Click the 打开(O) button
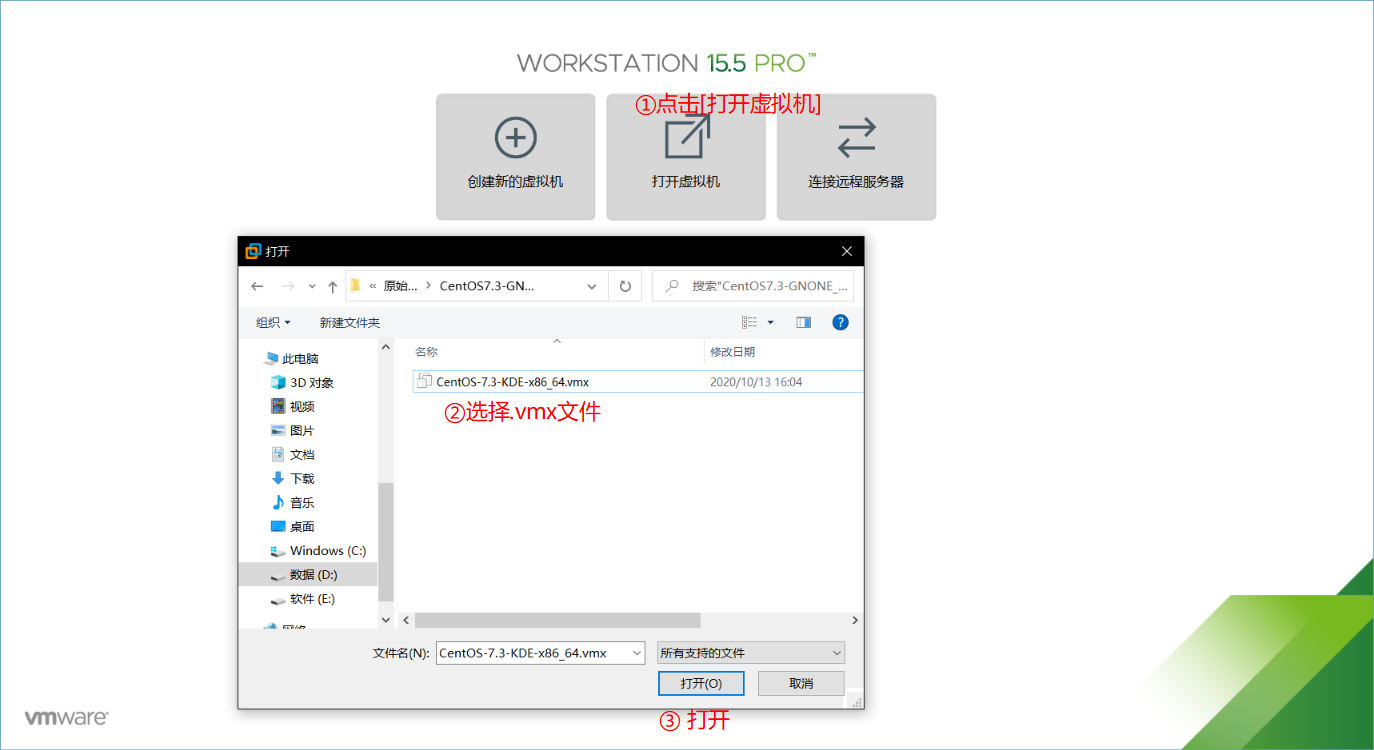1374x750 pixels. point(701,683)
